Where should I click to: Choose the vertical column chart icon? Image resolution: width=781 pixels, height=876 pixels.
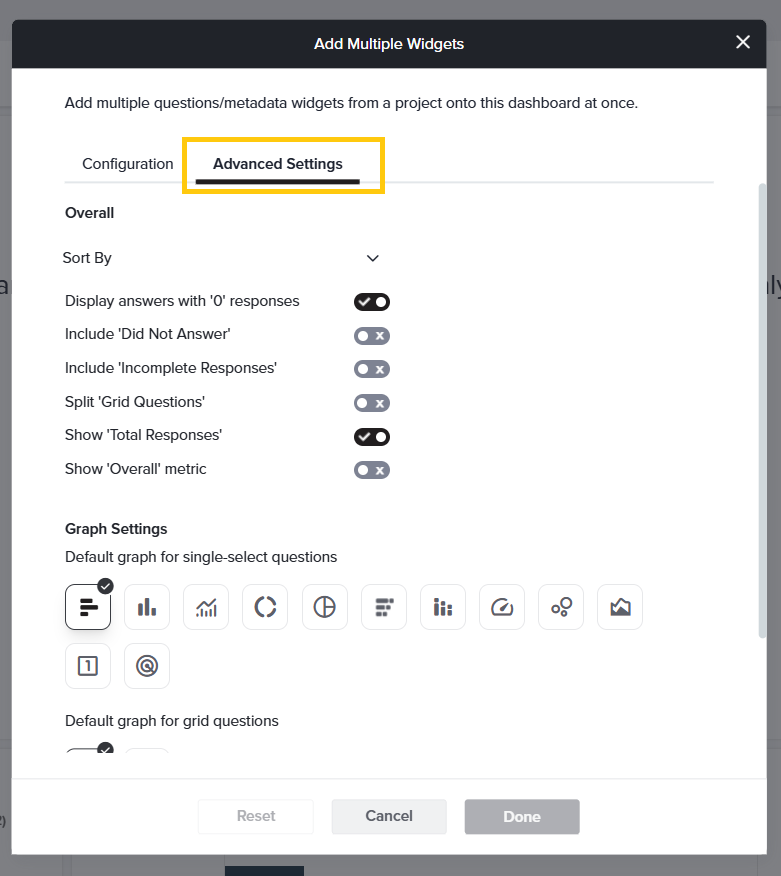[147, 607]
